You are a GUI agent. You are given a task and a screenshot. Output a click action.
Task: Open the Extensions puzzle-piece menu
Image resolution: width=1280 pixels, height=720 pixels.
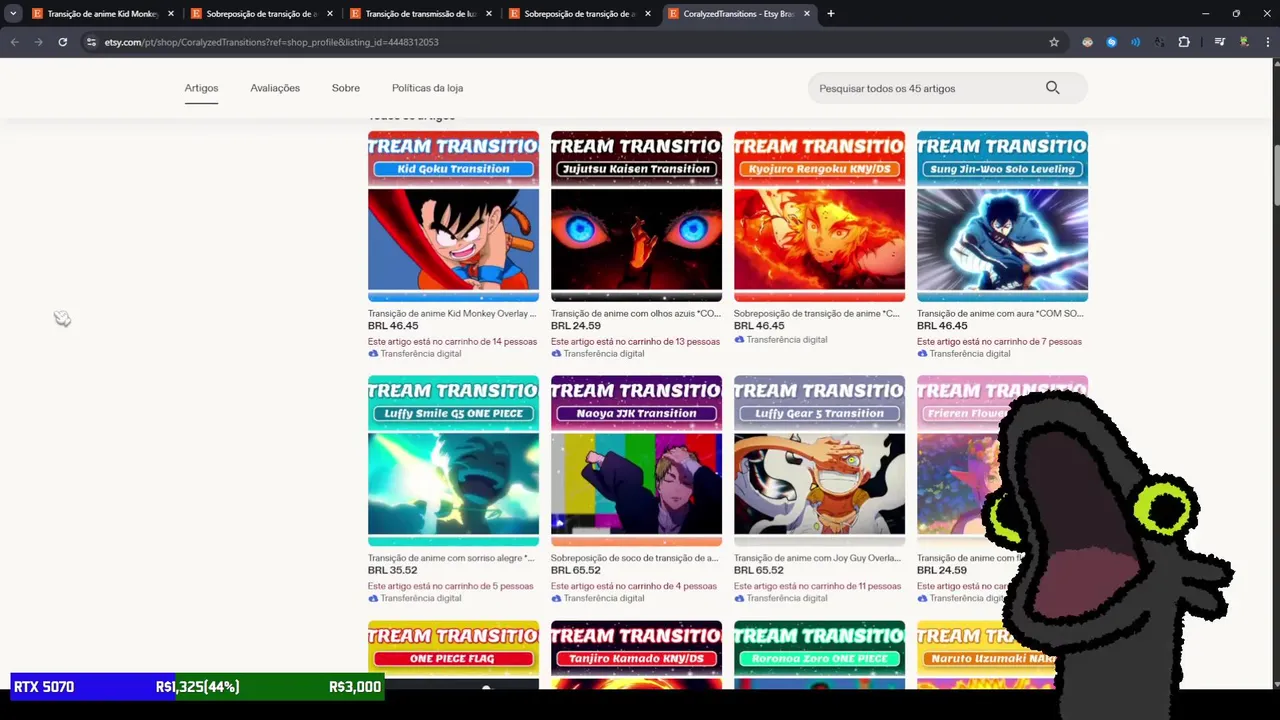pos(1184,42)
